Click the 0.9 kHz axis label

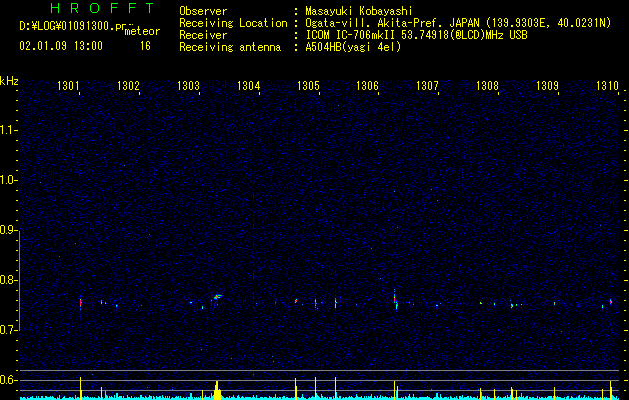(7, 230)
